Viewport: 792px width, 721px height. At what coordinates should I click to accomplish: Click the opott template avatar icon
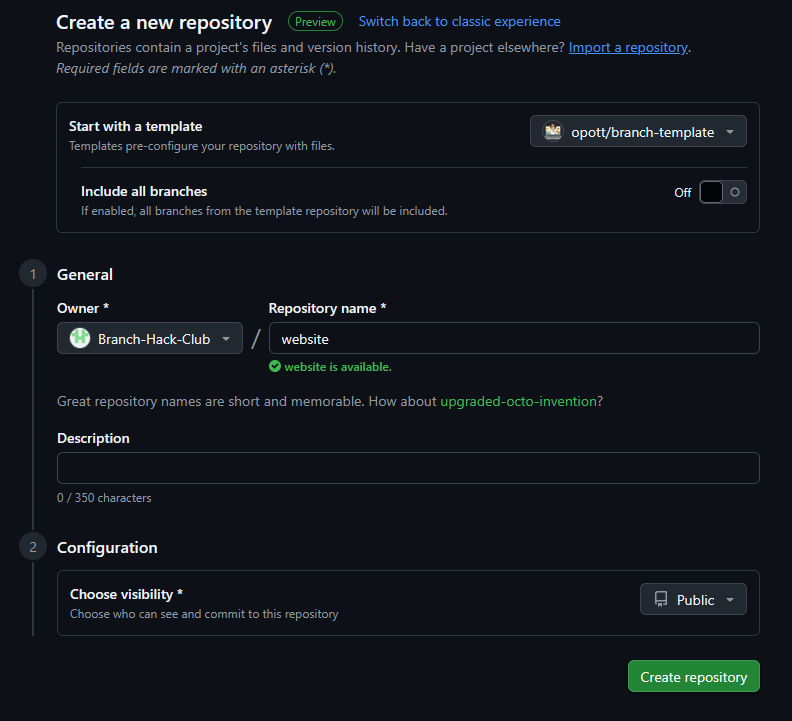553,131
